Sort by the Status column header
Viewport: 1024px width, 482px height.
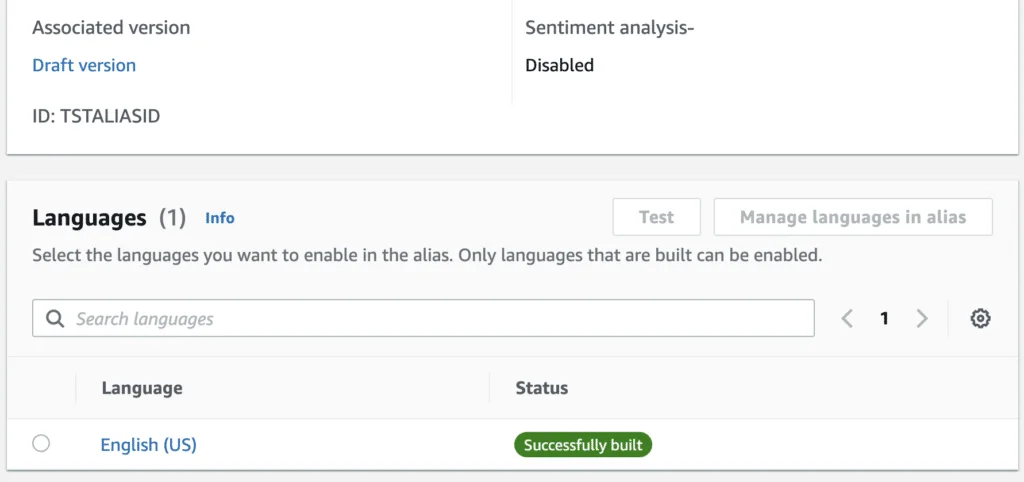tap(541, 388)
